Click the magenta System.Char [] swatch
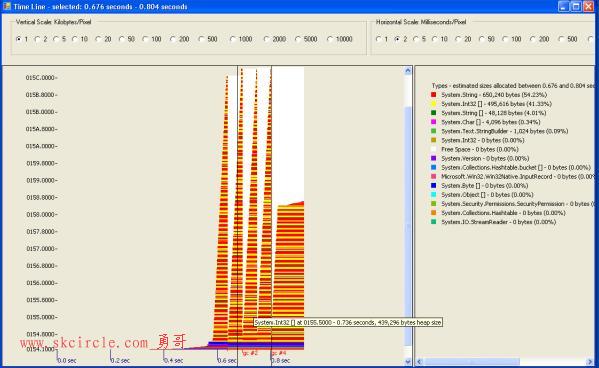Viewport: 599px width, 368px height. 434,122
